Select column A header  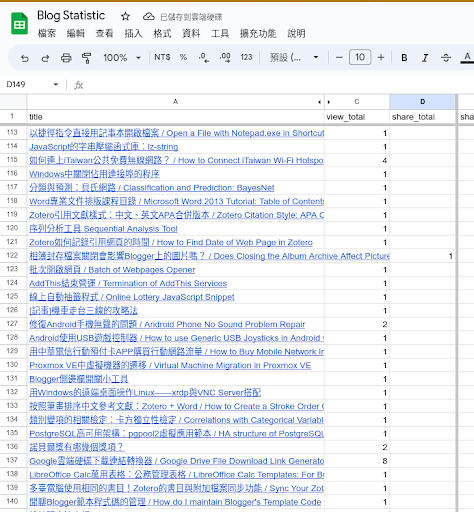click(175, 102)
